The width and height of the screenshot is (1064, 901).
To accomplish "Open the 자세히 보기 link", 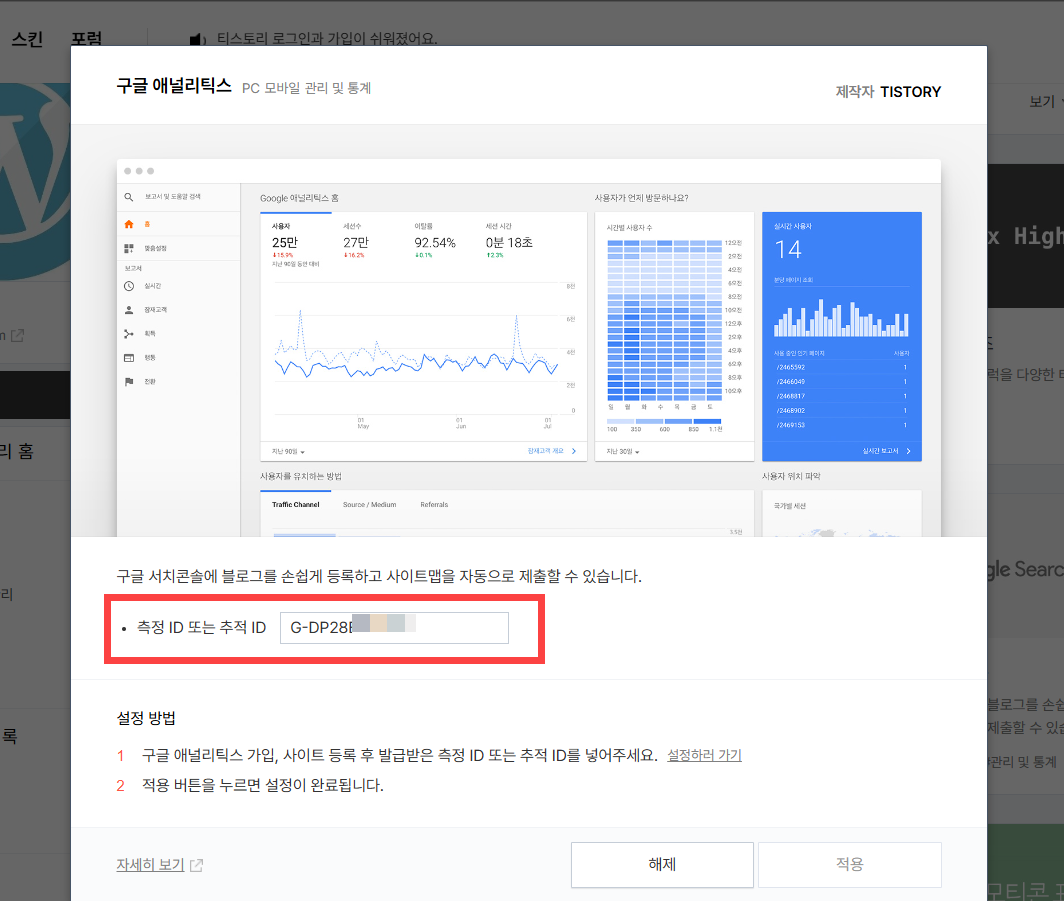I will (x=159, y=865).
